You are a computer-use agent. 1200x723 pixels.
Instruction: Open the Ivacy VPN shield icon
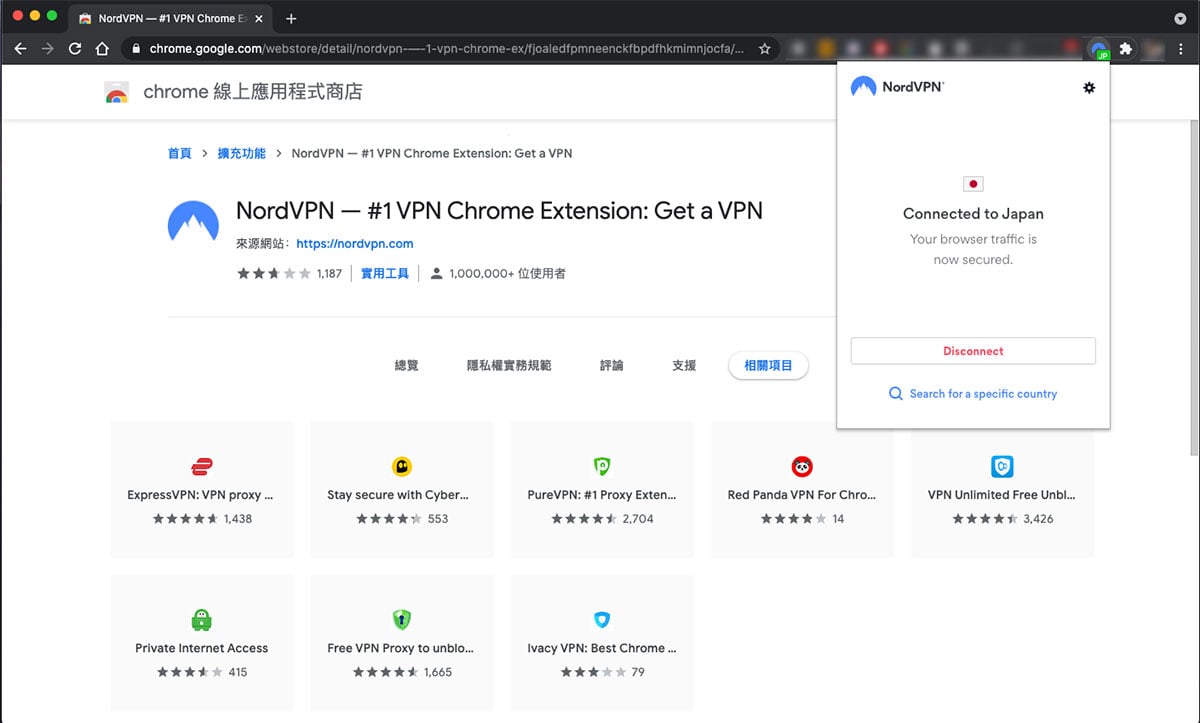(602, 620)
